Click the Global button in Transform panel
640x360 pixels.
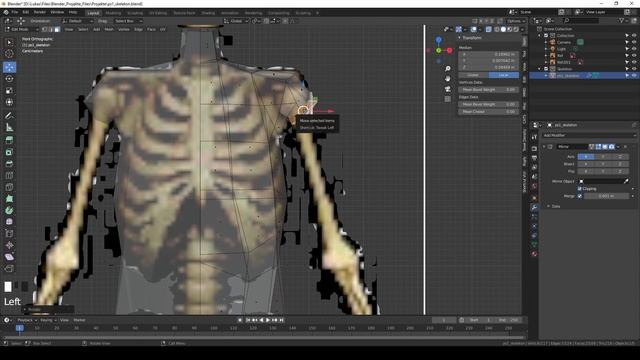(x=473, y=75)
